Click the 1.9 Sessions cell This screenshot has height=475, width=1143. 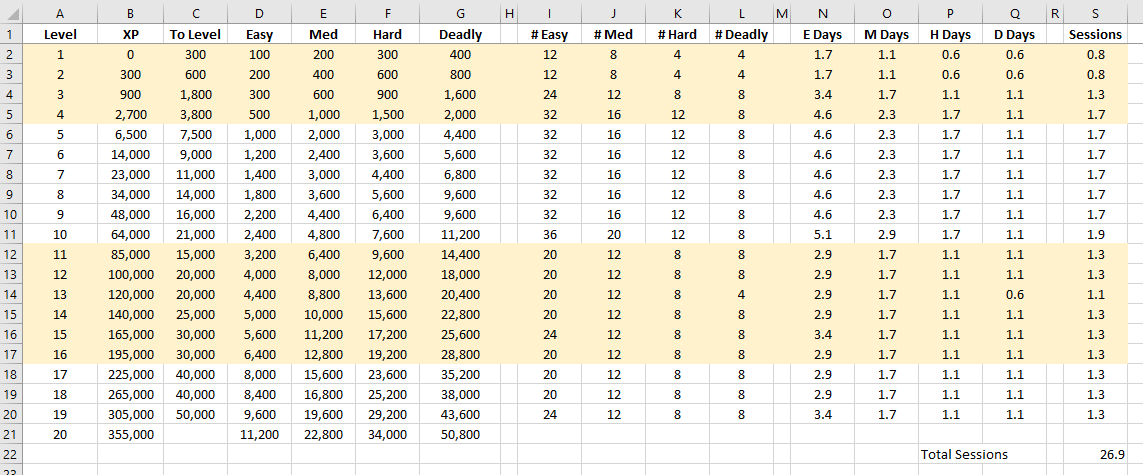tap(1095, 234)
